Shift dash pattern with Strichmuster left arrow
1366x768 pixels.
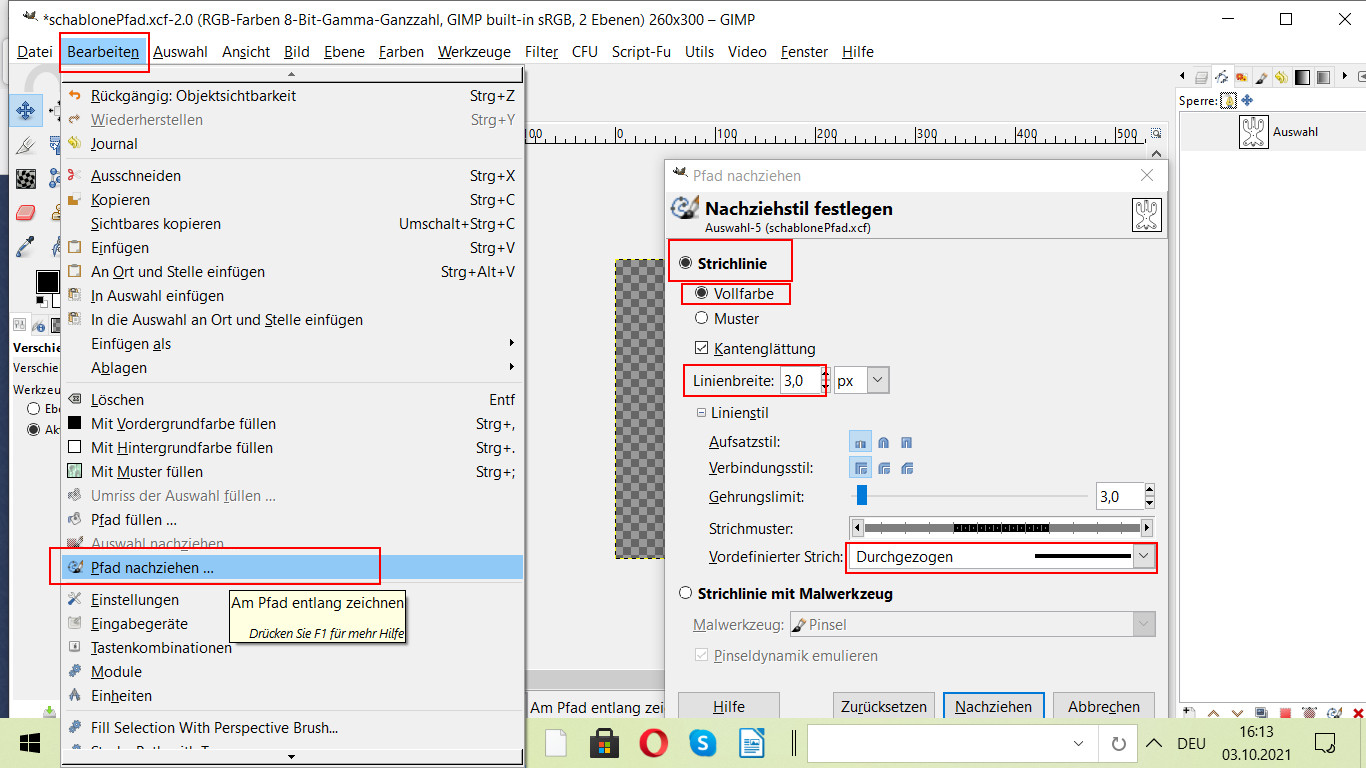(856, 528)
